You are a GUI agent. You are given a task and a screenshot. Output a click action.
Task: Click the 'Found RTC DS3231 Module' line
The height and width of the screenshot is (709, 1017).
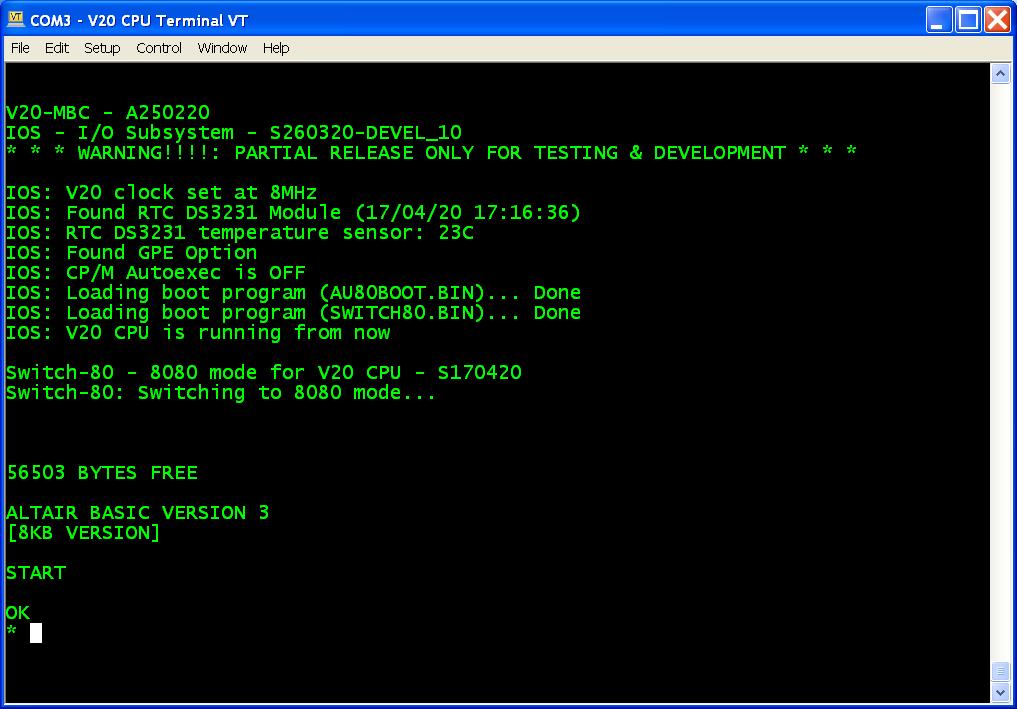(293, 213)
